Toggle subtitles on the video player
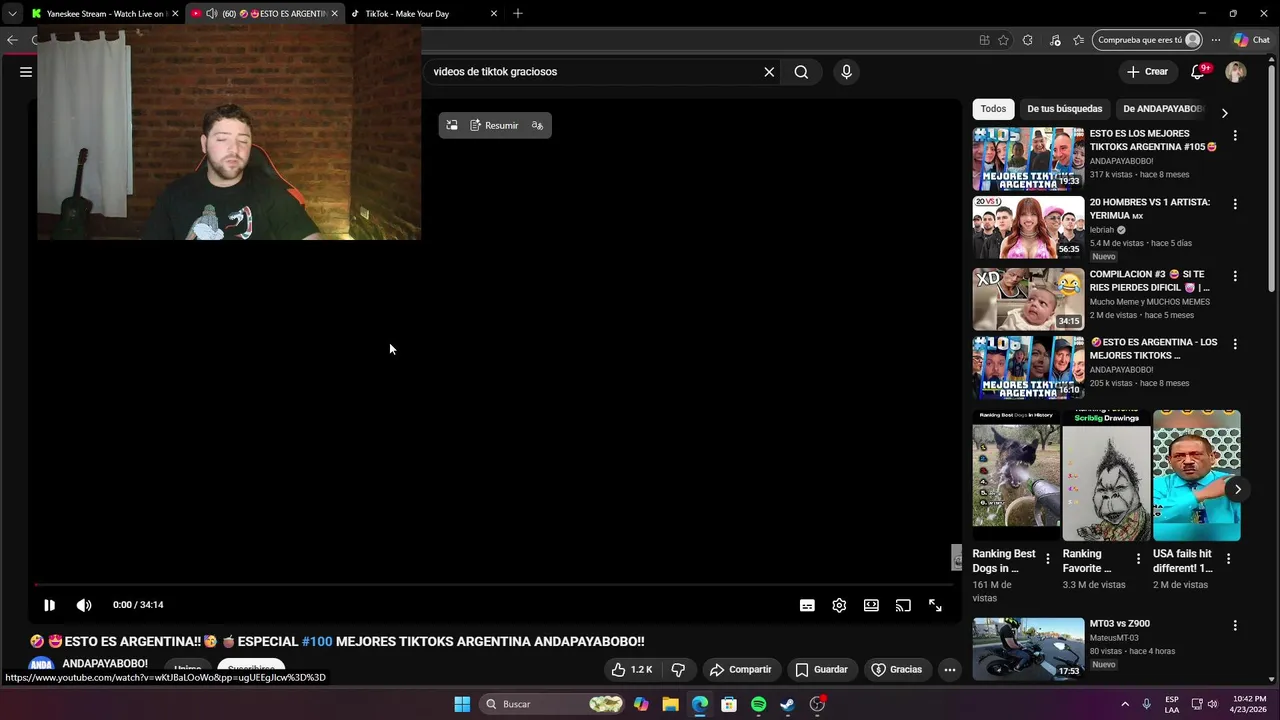 pyautogui.click(x=807, y=605)
